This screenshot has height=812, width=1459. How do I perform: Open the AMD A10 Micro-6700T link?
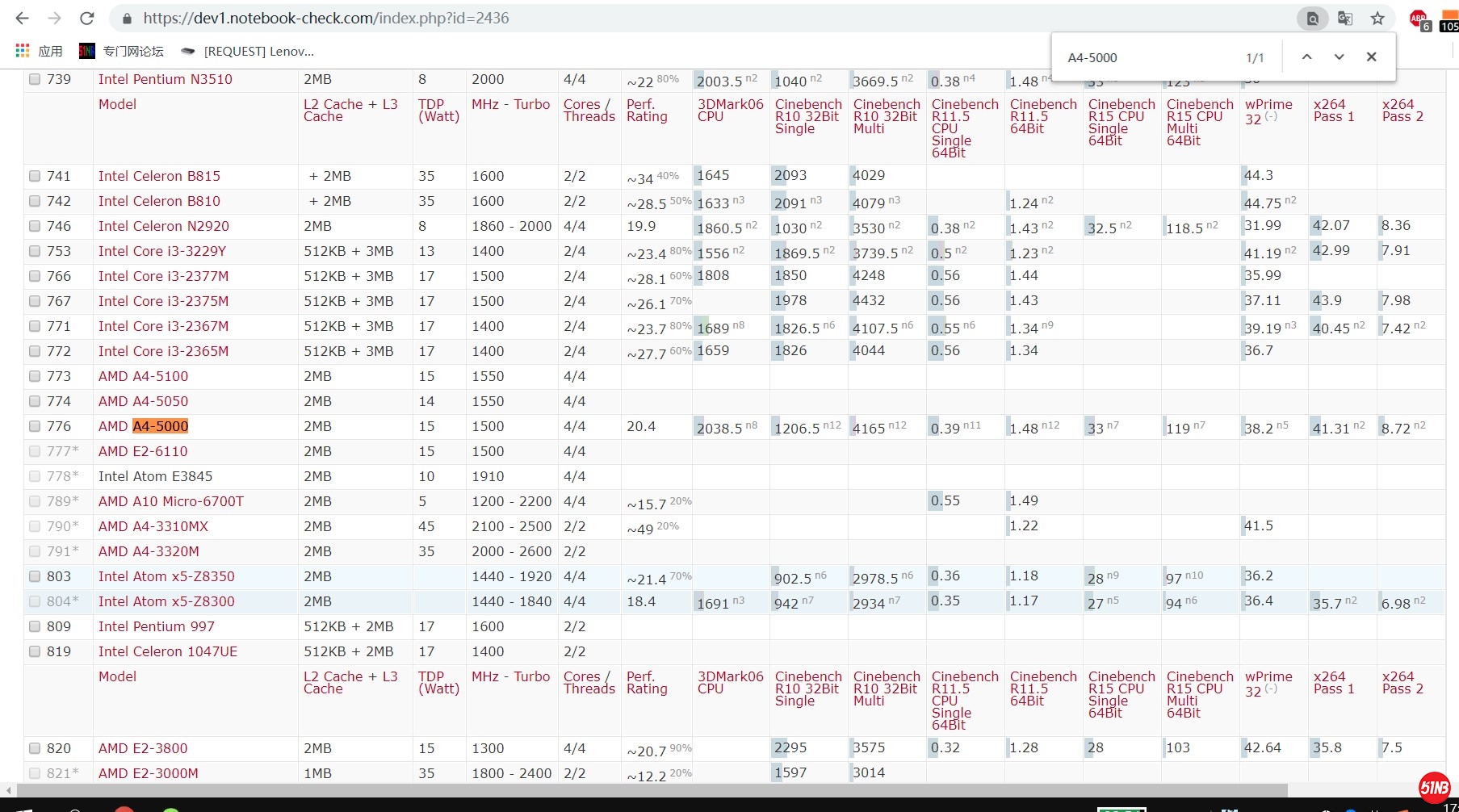tap(170, 501)
